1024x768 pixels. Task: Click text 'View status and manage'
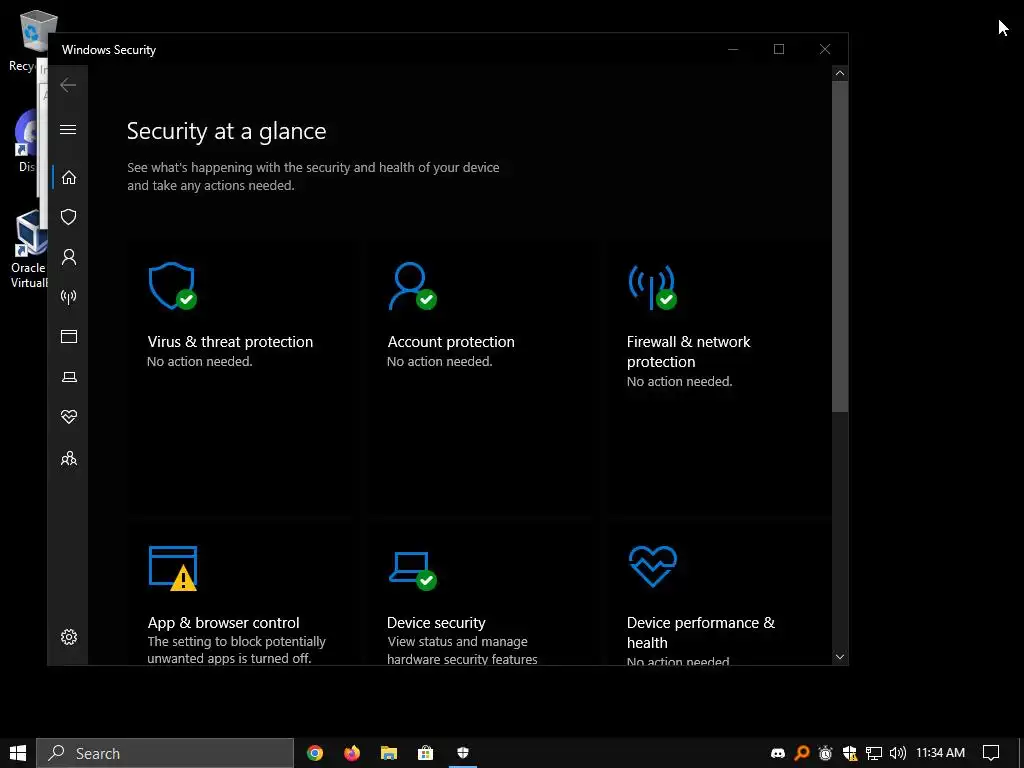point(457,641)
